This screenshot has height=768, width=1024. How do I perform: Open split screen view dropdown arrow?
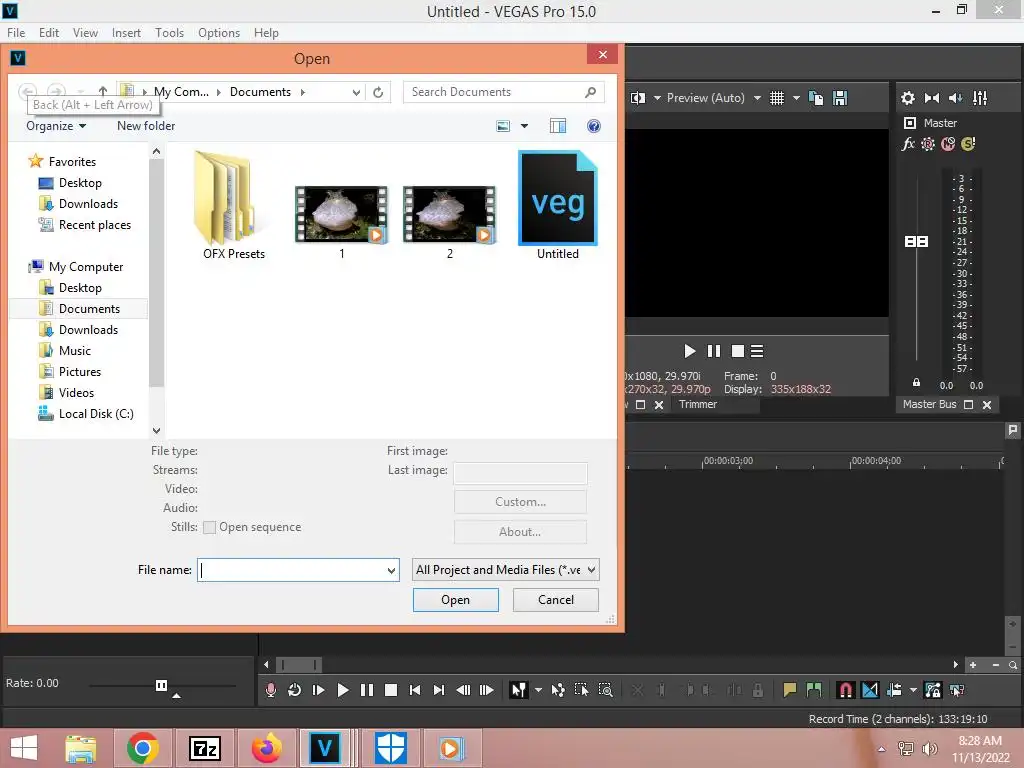tap(657, 98)
